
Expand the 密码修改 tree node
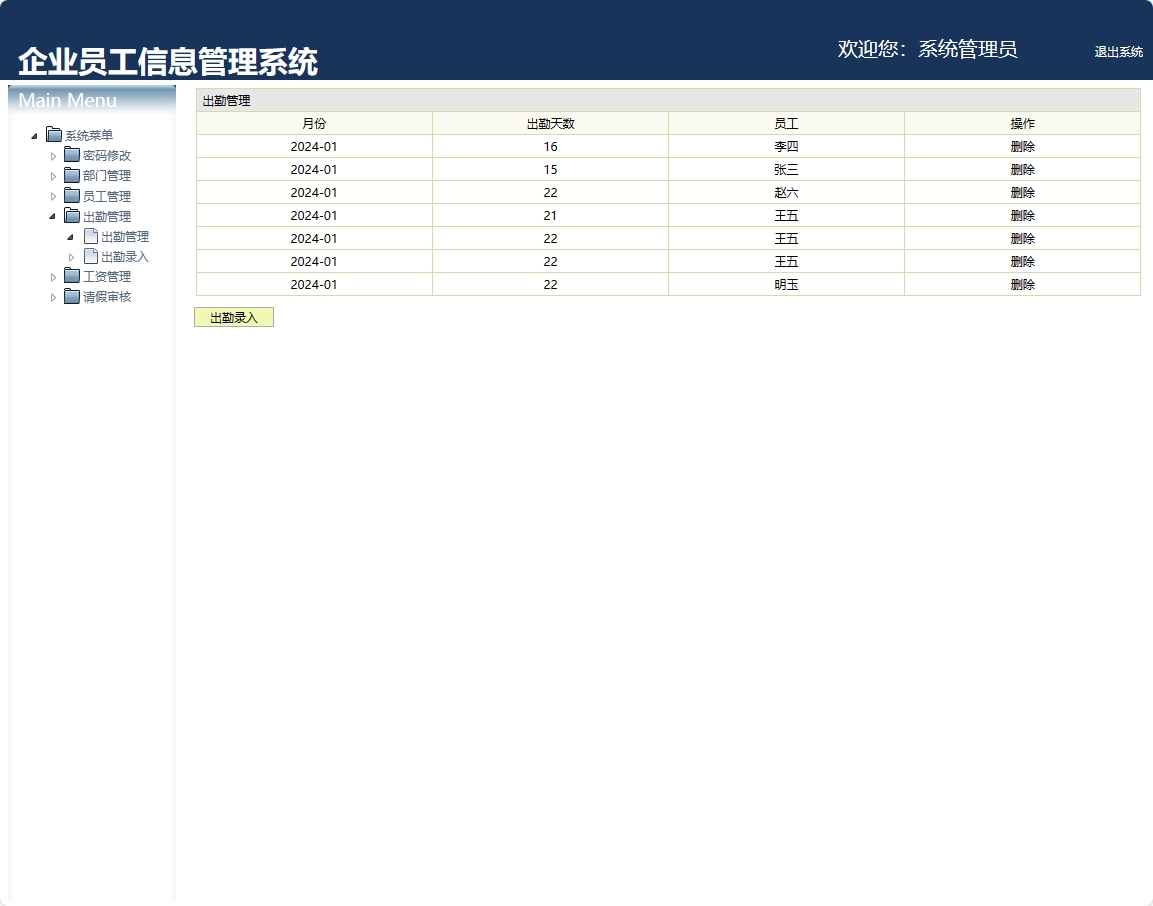pos(55,155)
